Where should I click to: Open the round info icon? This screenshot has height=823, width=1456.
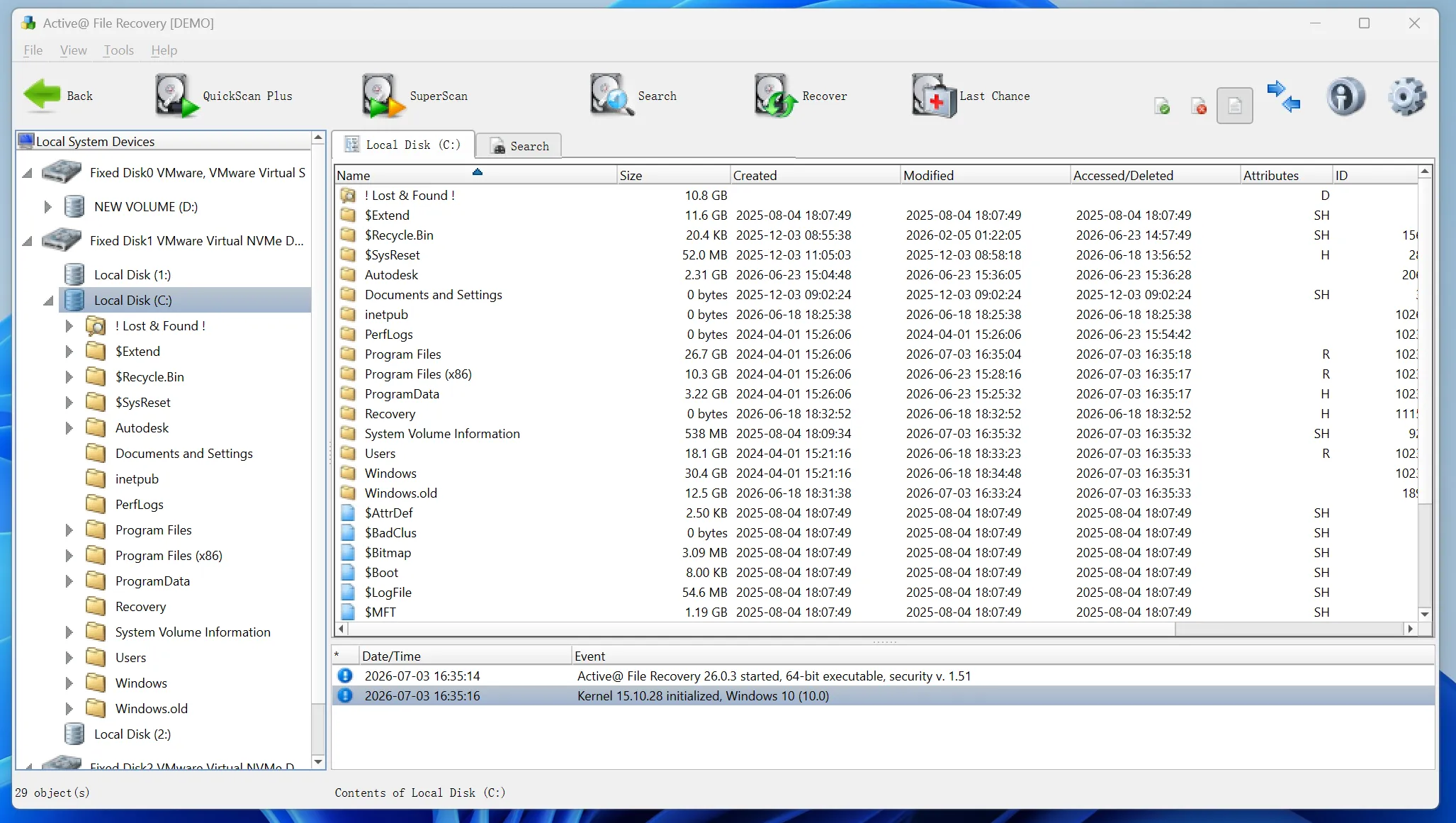(1345, 96)
